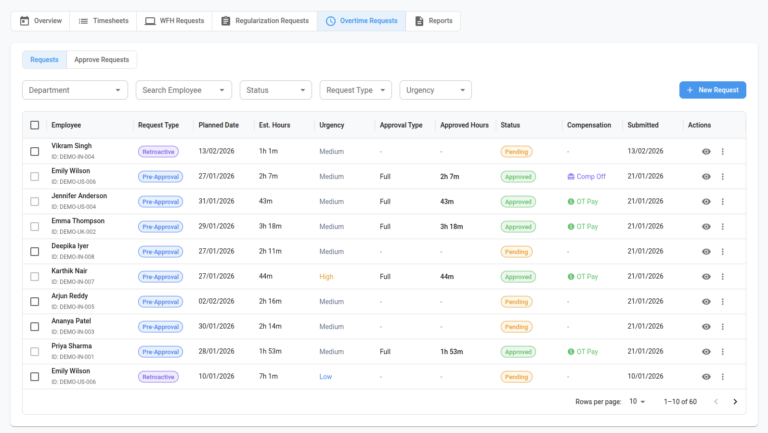This screenshot has width=768, height=433.
Task: Select all rows with the header checkbox
Action: 35,125
